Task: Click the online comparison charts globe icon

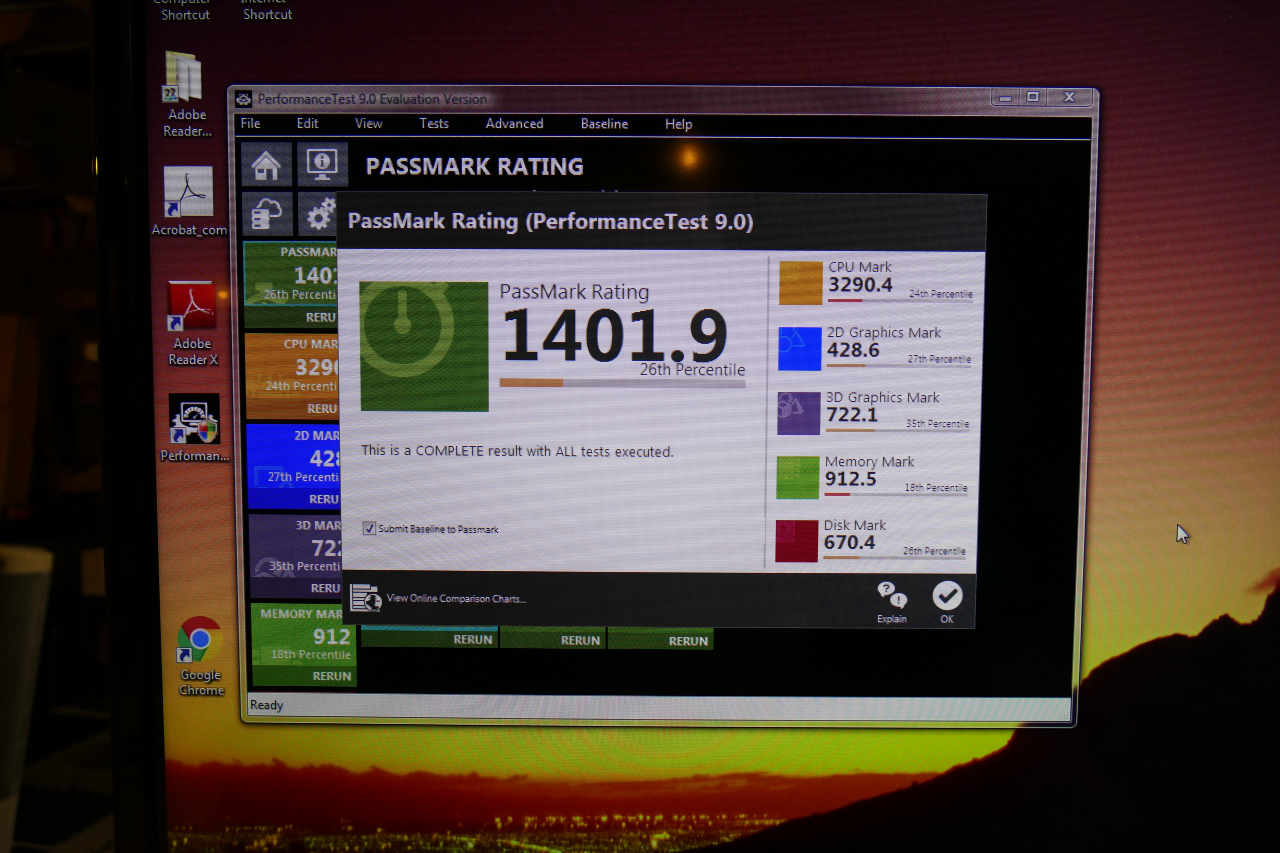Action: pyautogui.click(x=366, y=598)
